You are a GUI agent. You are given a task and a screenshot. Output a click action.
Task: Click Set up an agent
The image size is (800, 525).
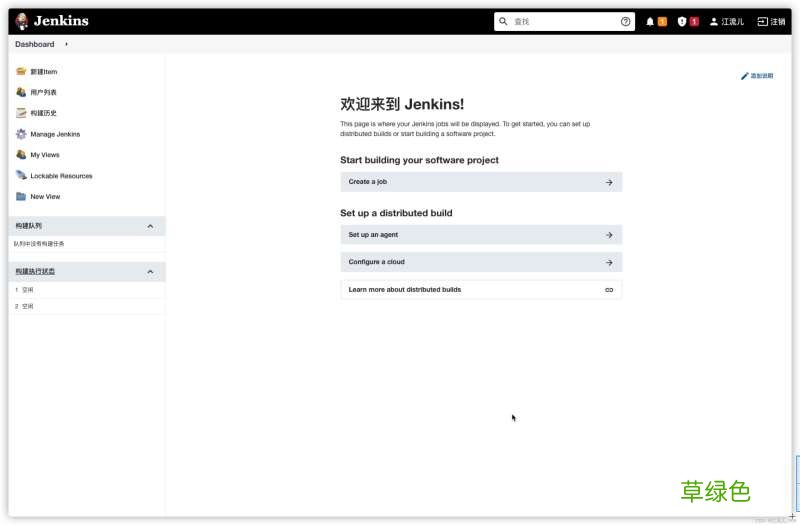click(480, 235)
